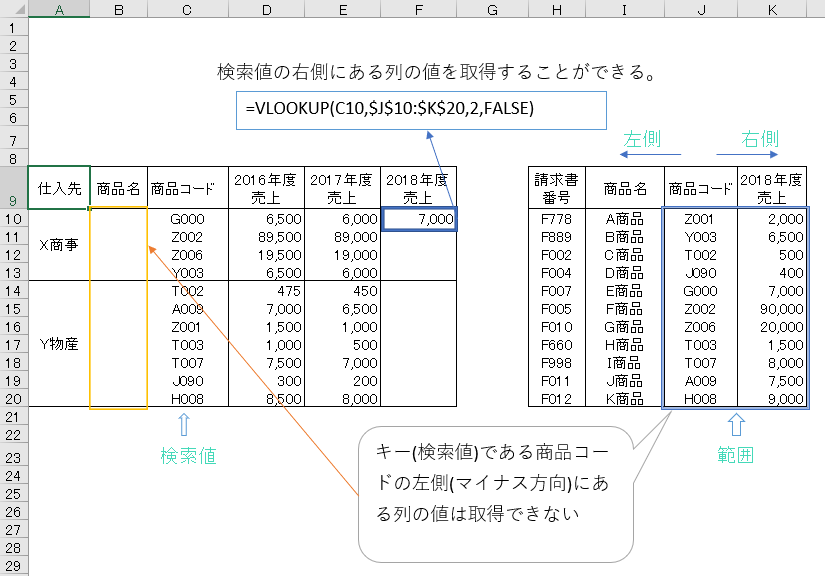Click the 検索値 label
Screen dimensions: 825x576
pyautogui.click(x=188, y=456)
